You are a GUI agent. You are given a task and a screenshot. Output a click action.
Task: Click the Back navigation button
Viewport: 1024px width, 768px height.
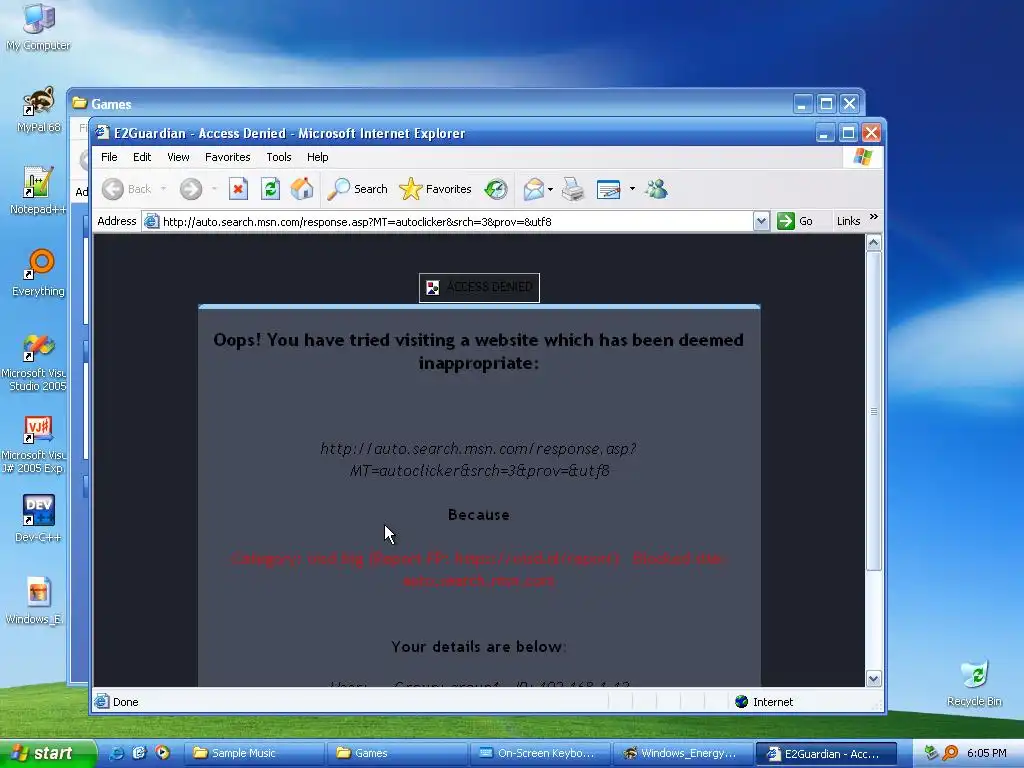[127, 189]
